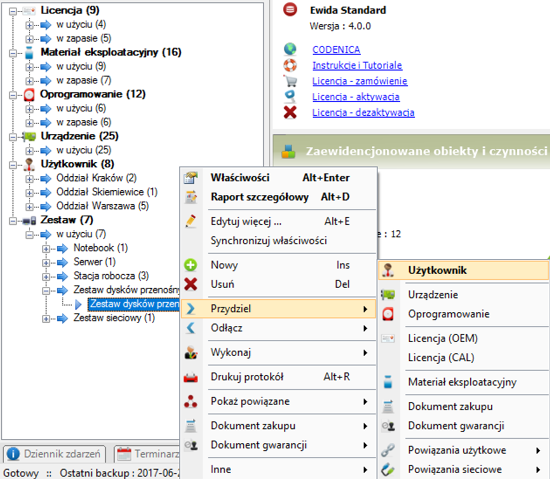
Task: Click the printer icon beside Drukuj protokół
Action: click(190, 377)
